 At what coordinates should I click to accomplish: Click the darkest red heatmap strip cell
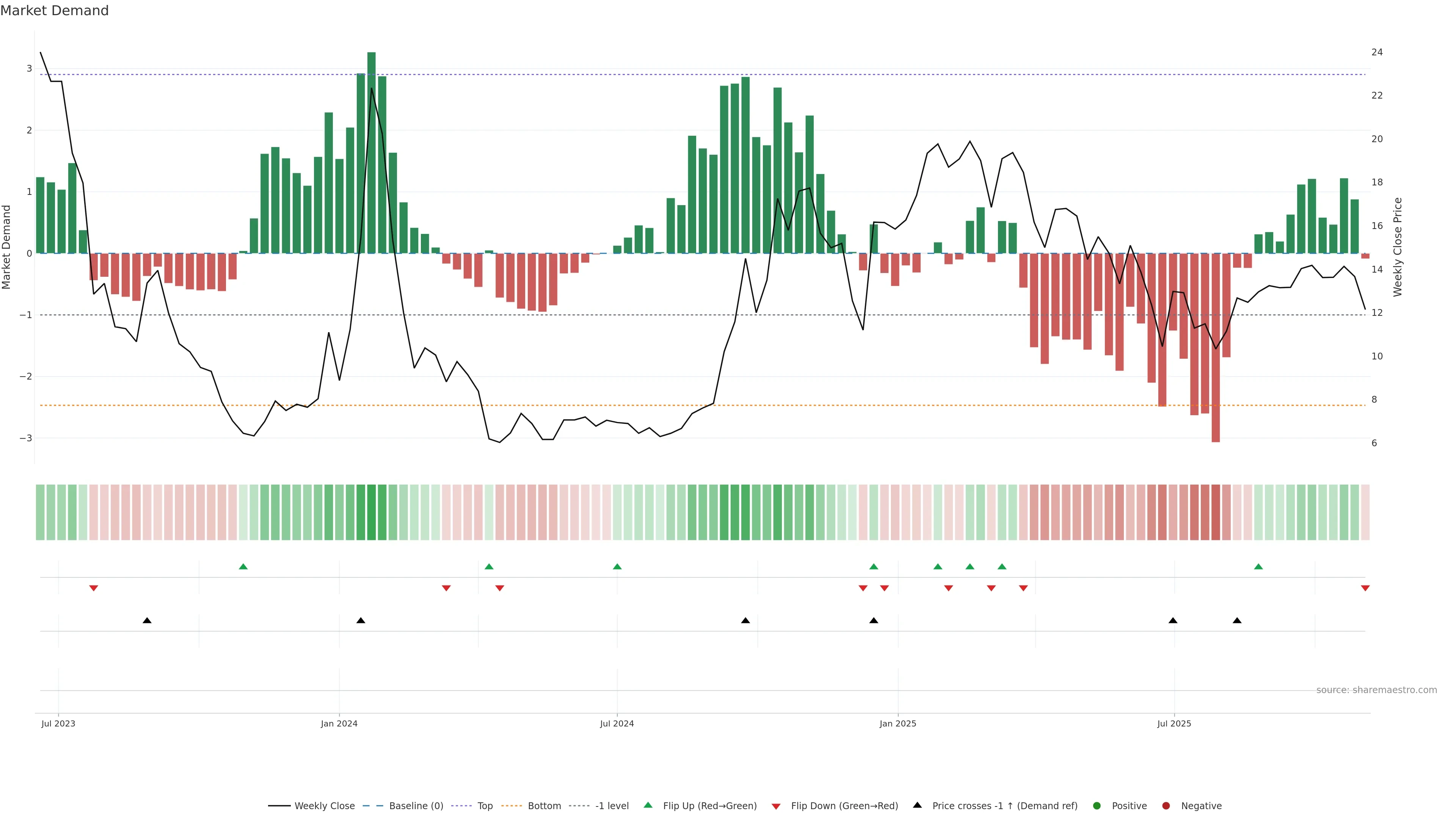pos(1215,512)
